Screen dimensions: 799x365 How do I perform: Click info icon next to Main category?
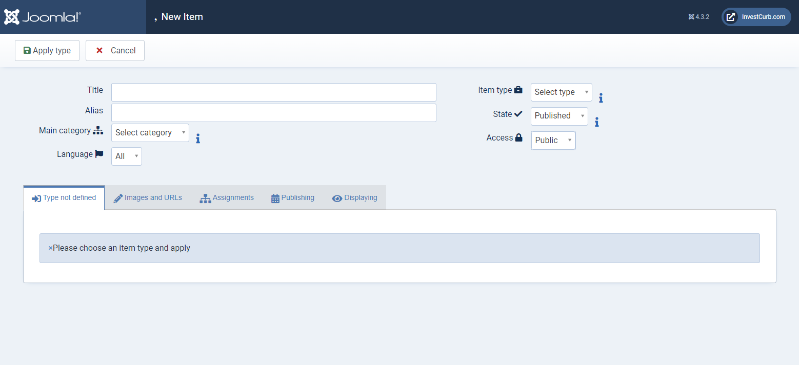pos(198,138)
